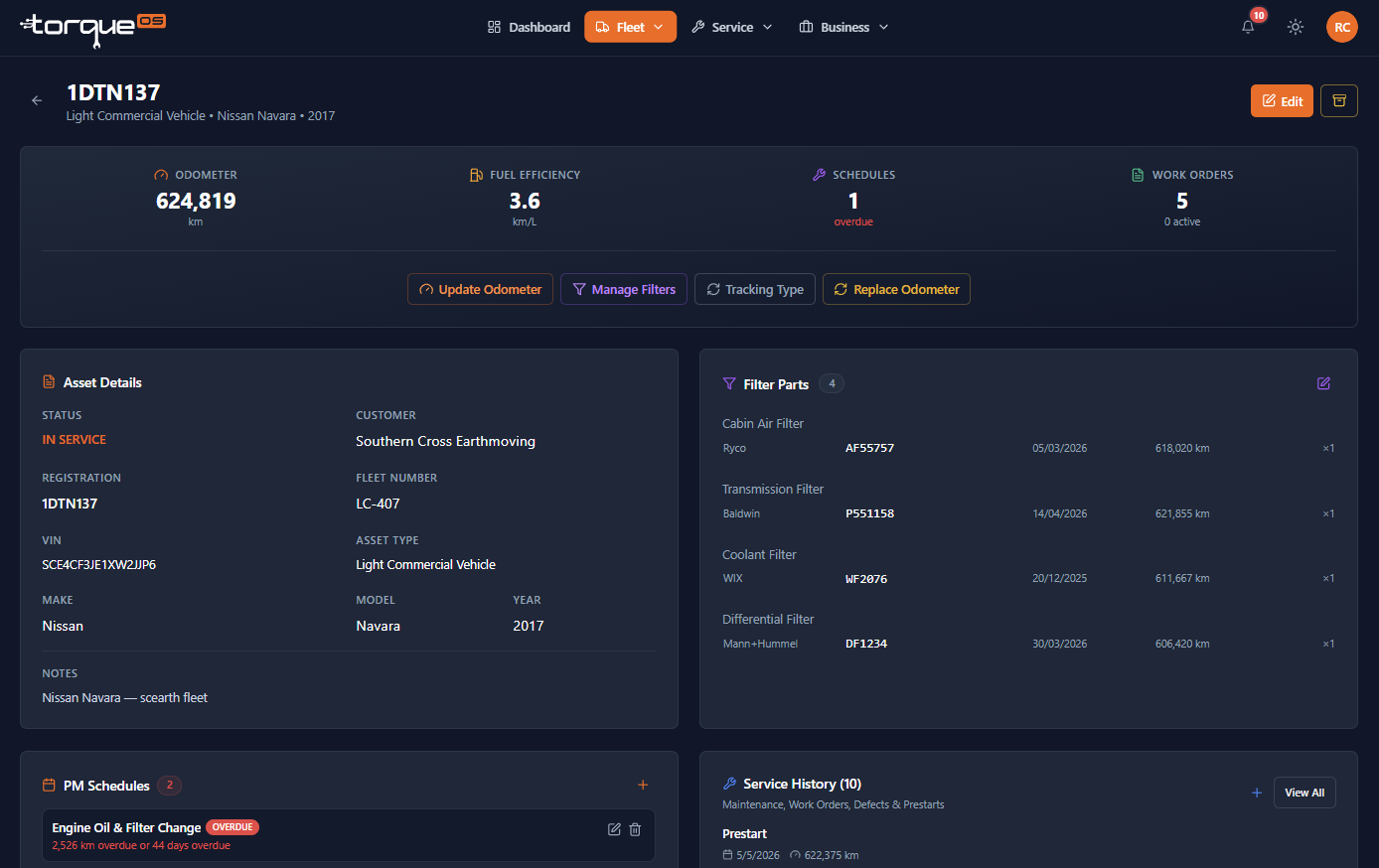Click the Edit button
Image resolution: width=1379 pixels, height=868 pixels.
coord(1282,100)
